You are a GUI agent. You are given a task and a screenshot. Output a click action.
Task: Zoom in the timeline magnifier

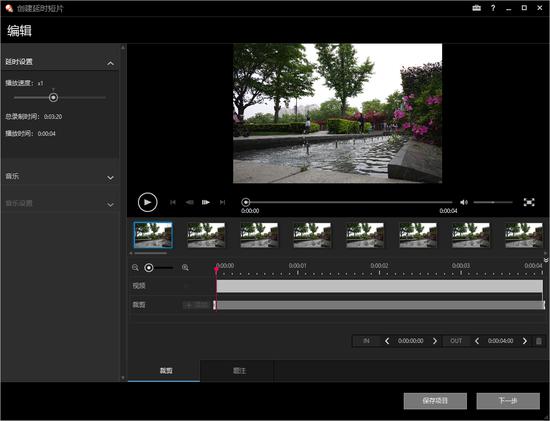point(185,268)
